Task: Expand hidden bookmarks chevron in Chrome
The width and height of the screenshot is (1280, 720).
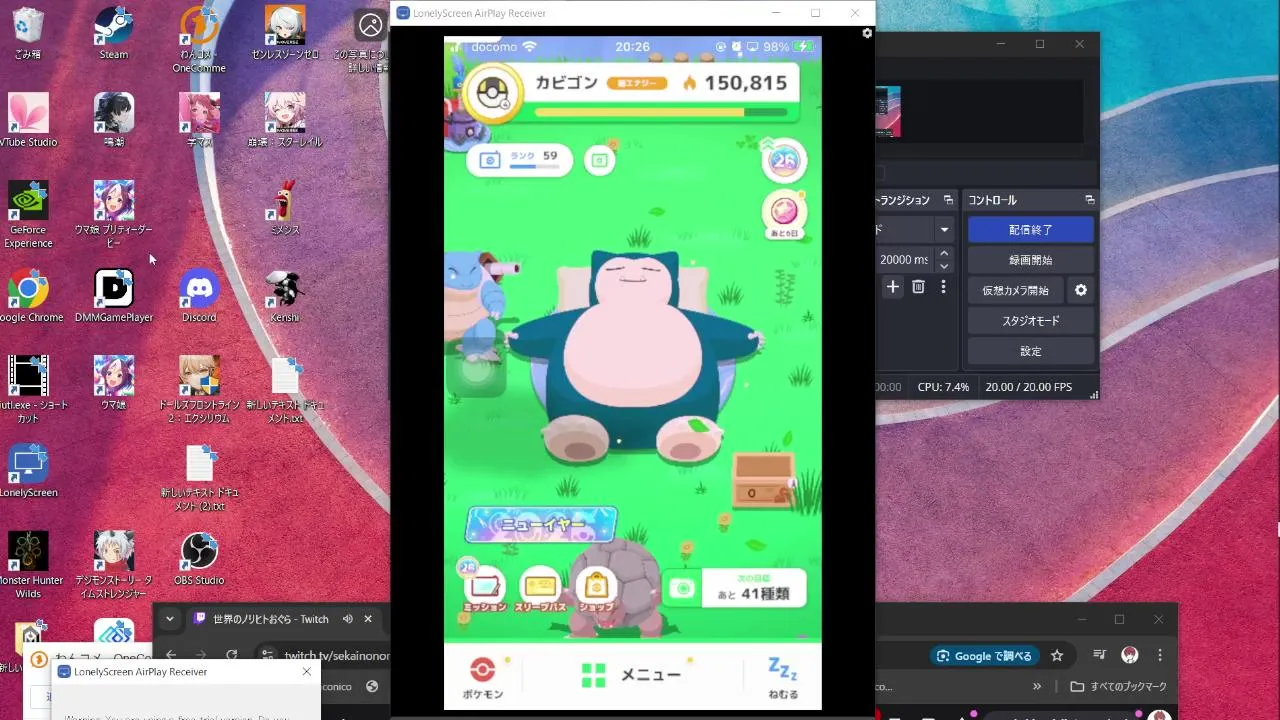Action: [x=1037, y=687]
